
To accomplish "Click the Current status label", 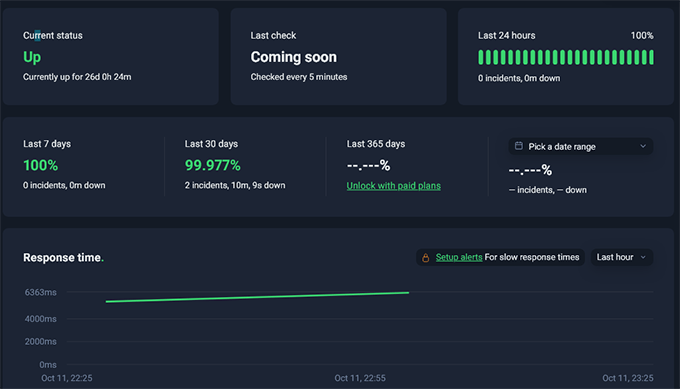I will [x=52, y=35].
